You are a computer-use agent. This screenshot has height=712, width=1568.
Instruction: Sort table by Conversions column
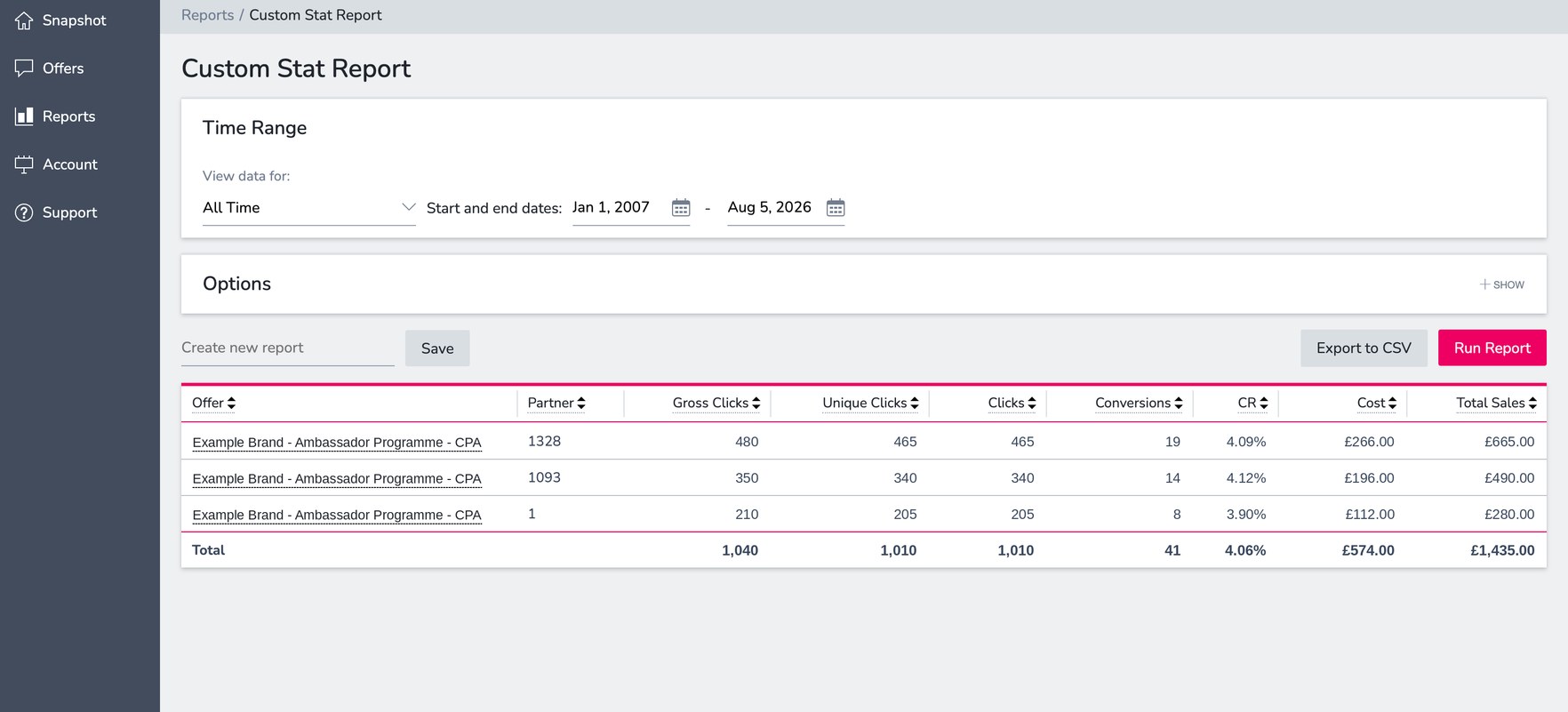(x=1139, y=403)
